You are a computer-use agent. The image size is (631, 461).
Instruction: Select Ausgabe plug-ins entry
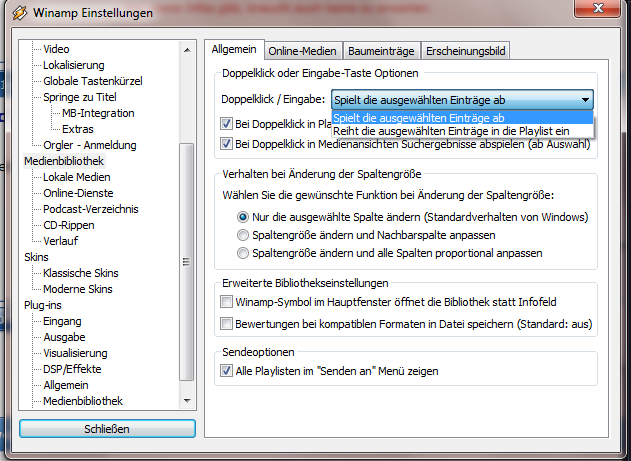(x=64, y=338)
